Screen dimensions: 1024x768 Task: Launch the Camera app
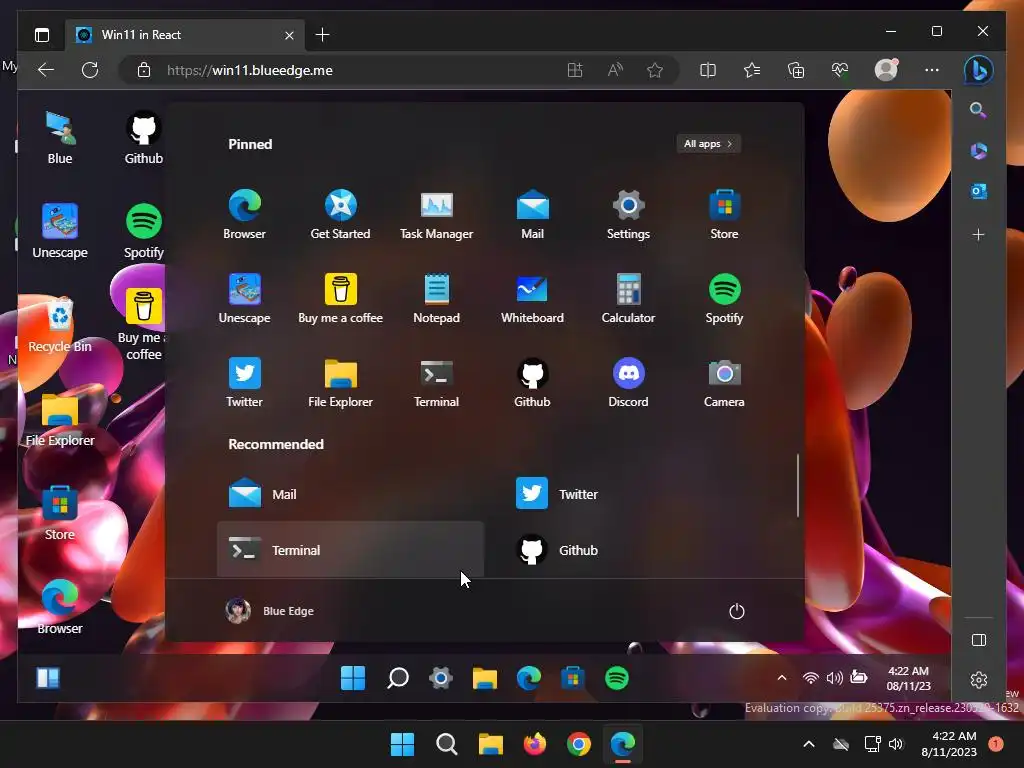click(x=724, y=383)
